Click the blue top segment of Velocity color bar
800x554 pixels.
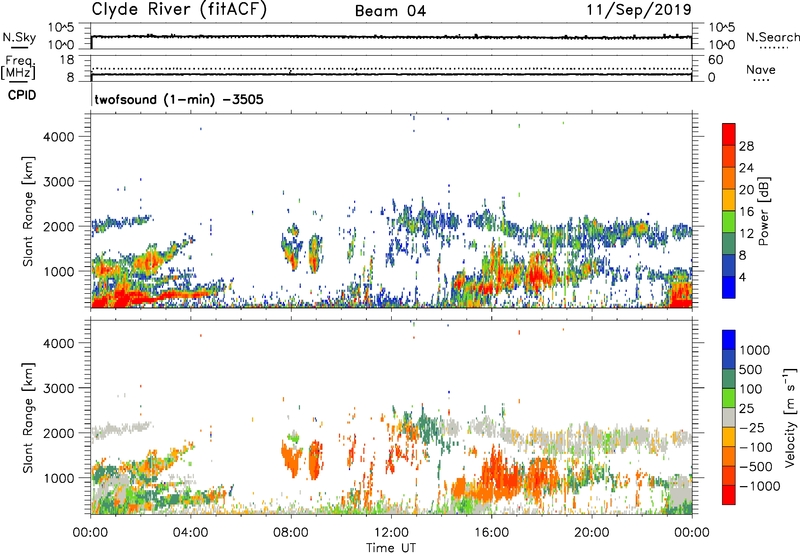click(729, 340)
